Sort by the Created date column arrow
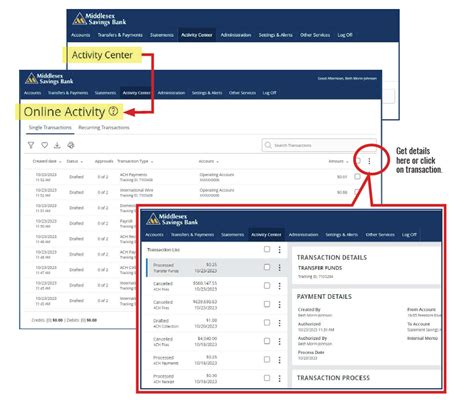Screen dimensions: 474x404 60,162
